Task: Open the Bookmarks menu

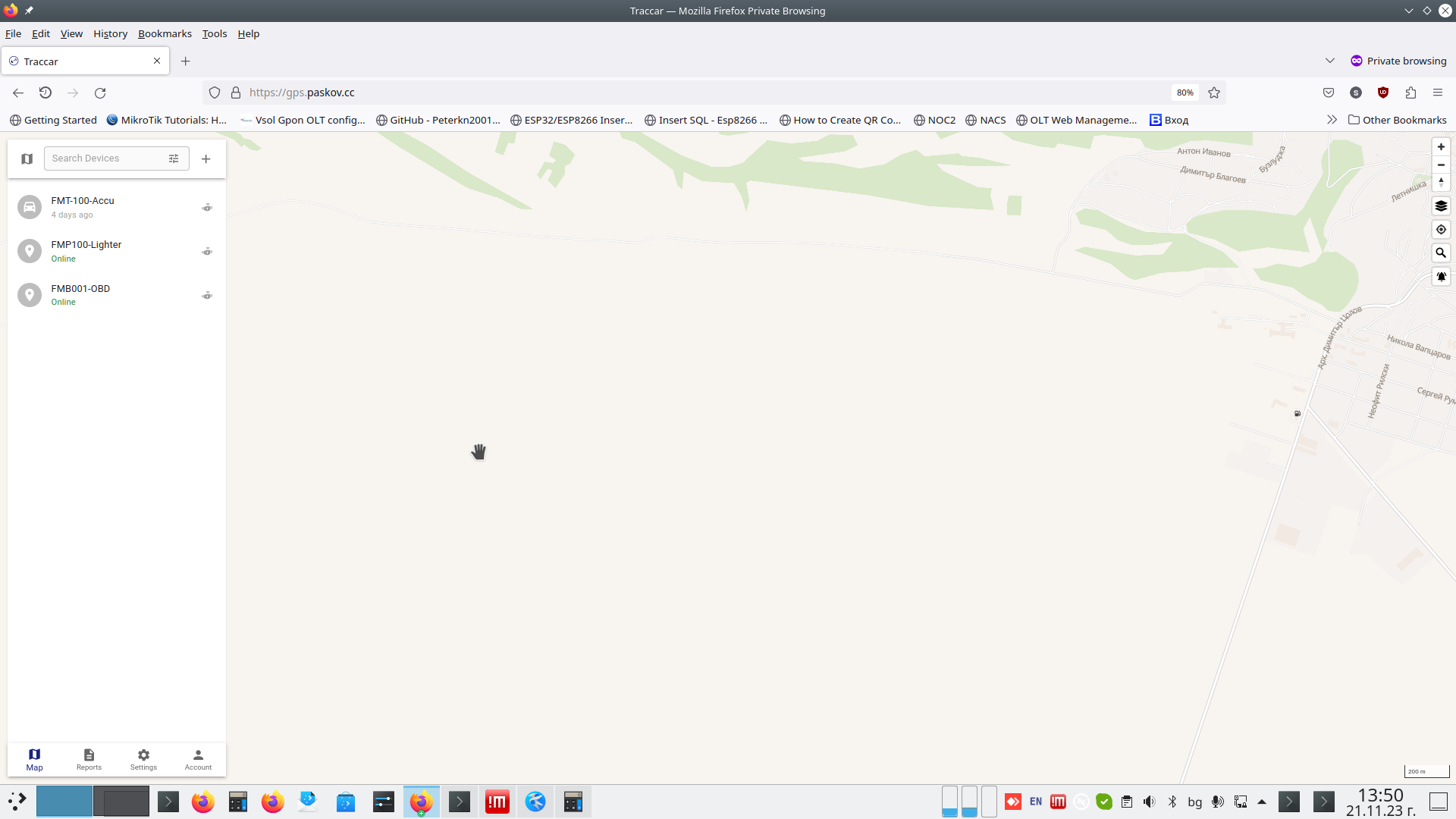Action: click(x=164, y=33)
